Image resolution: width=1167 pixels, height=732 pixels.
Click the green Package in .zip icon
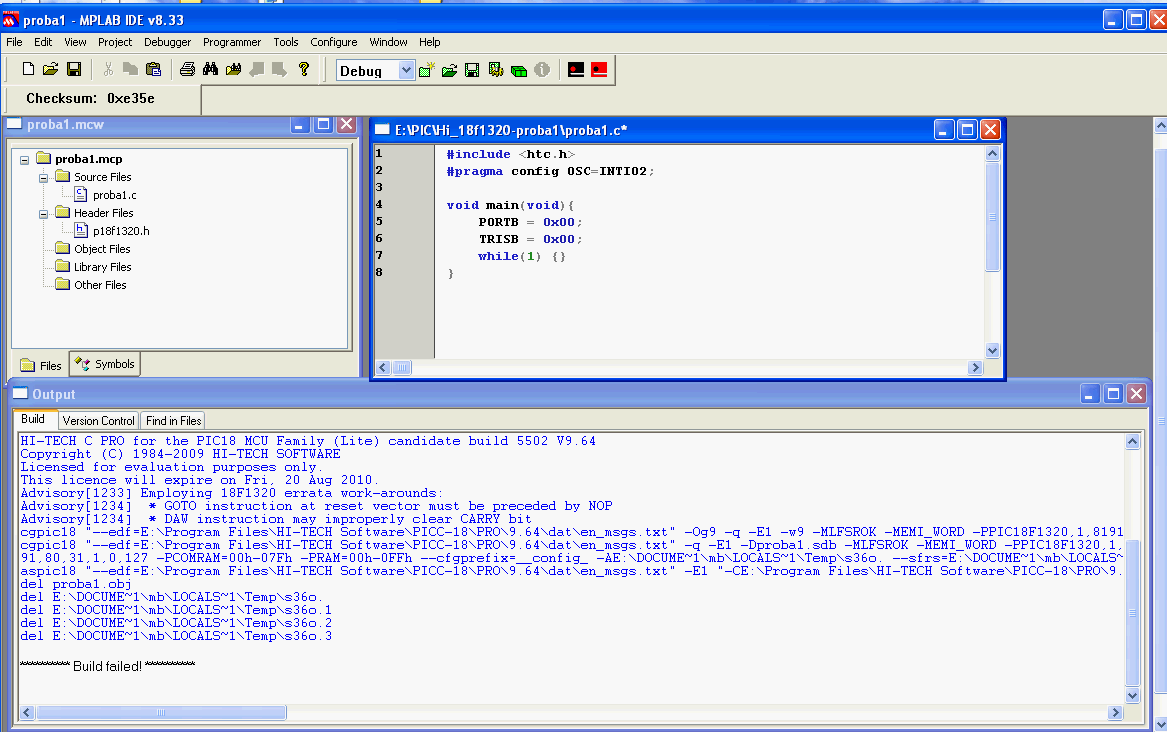pos(519,70)
